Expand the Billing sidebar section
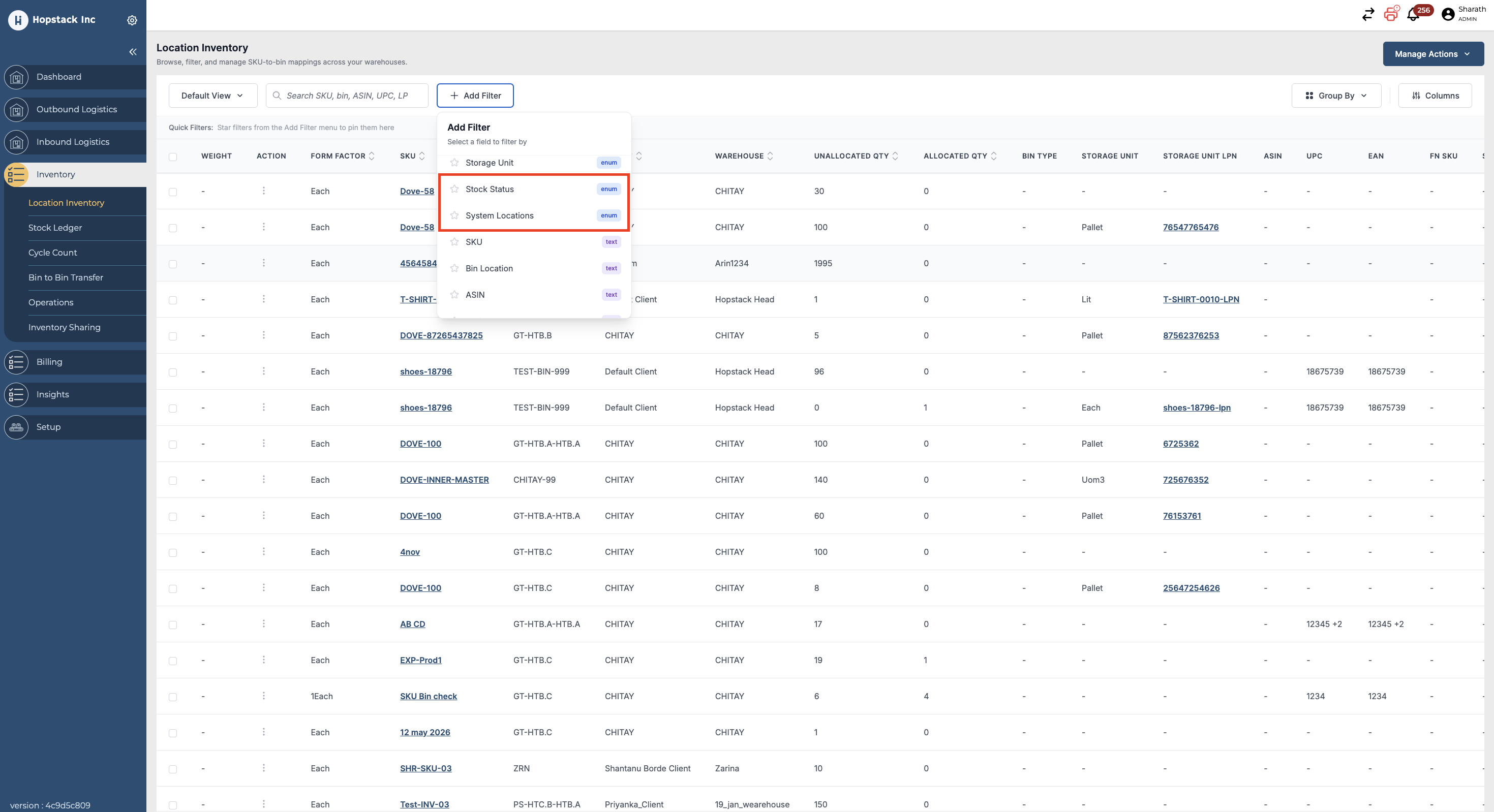1494x812 pixels. click(x=74, y=362)
